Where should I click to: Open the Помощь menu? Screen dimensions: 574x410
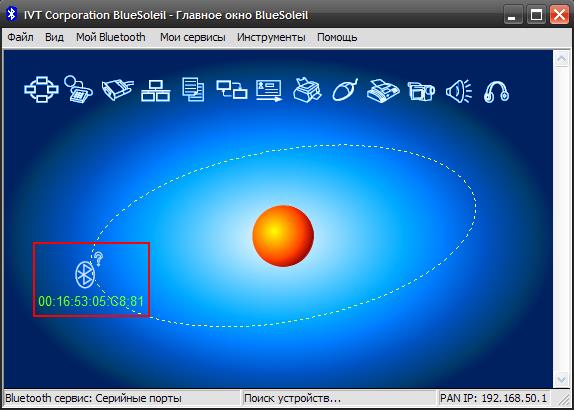pyautogui.click(x=337, y=37)
